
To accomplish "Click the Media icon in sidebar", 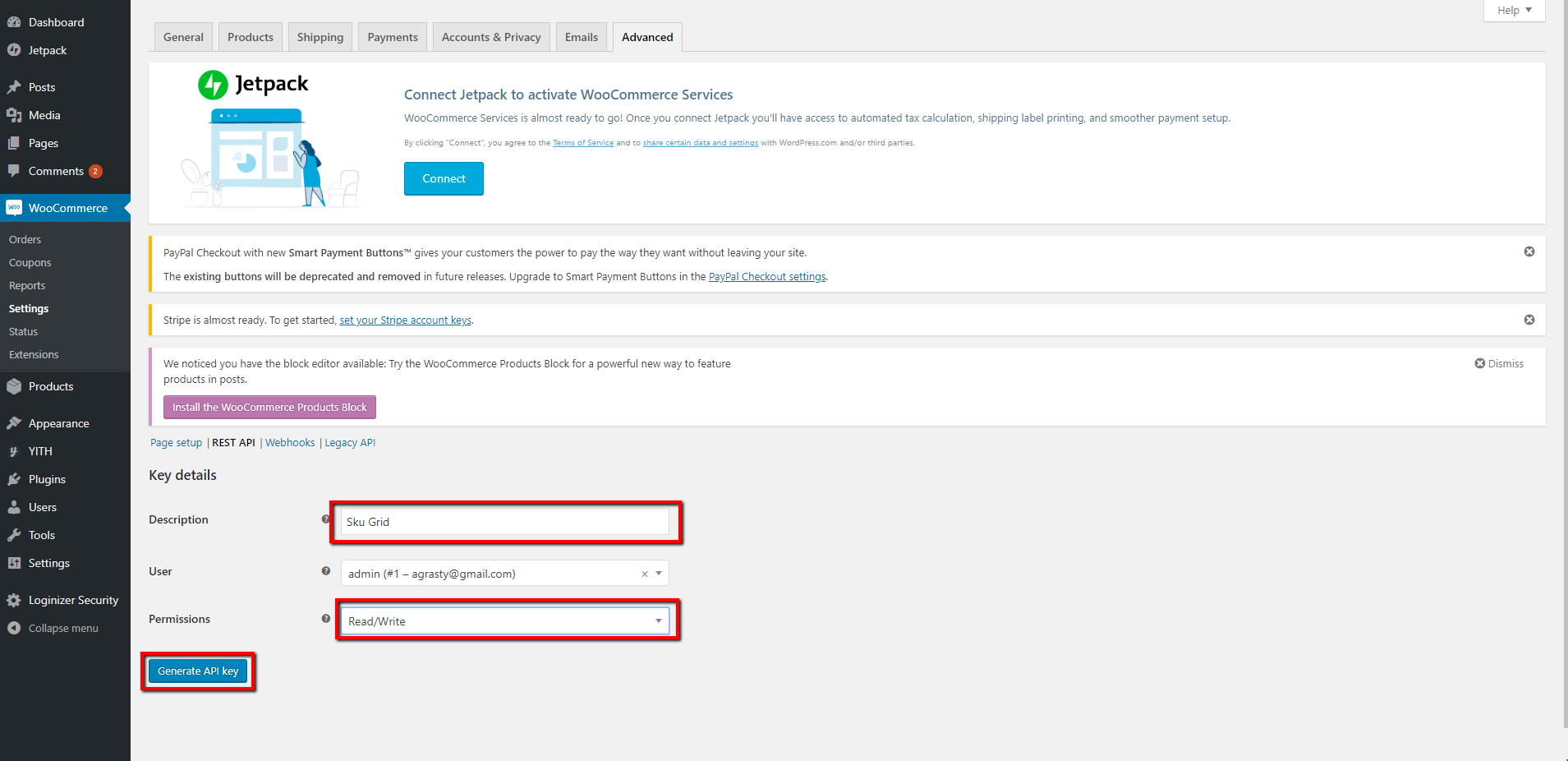I will coord(14,115).
